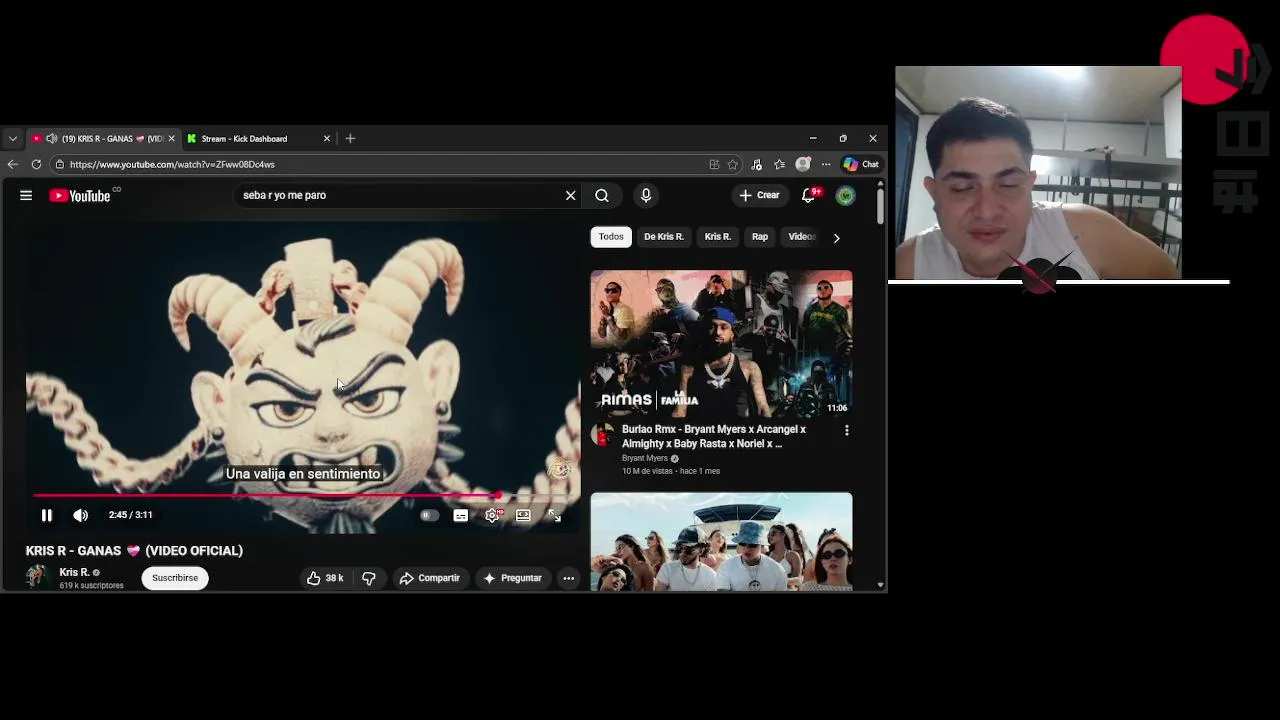Viewport: 1280px width, 720px height.
Task: Open Bryant Myers channel name
Action: point(645,458)
